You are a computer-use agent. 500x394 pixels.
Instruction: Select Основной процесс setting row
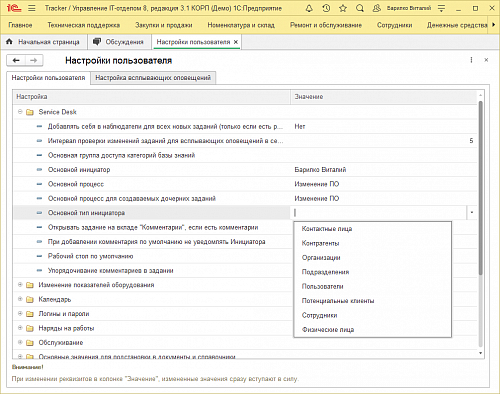[x=245, y=184]
